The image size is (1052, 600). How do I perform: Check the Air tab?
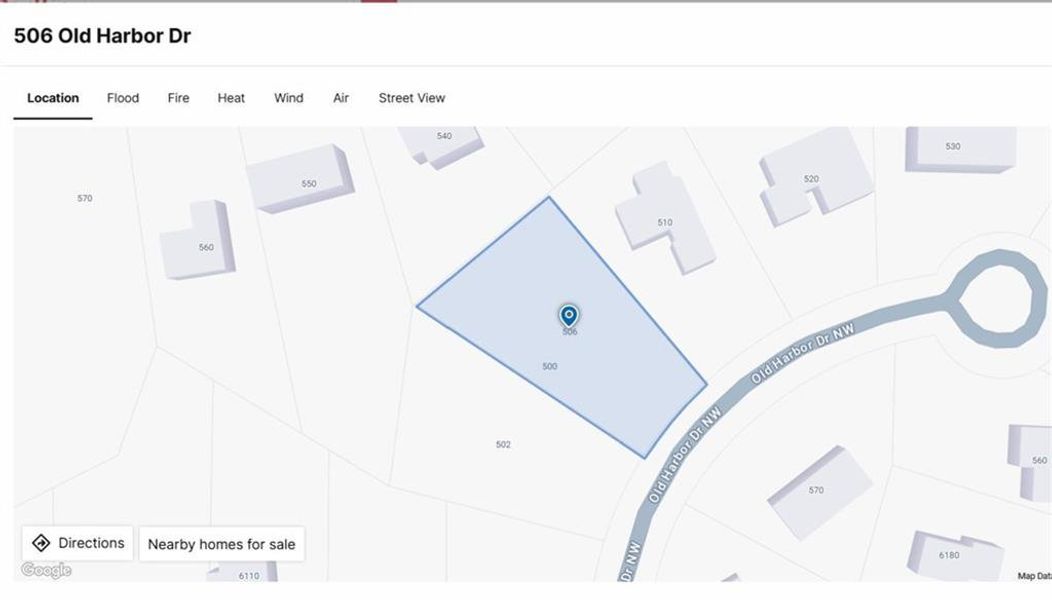click(x=341, y=97)
